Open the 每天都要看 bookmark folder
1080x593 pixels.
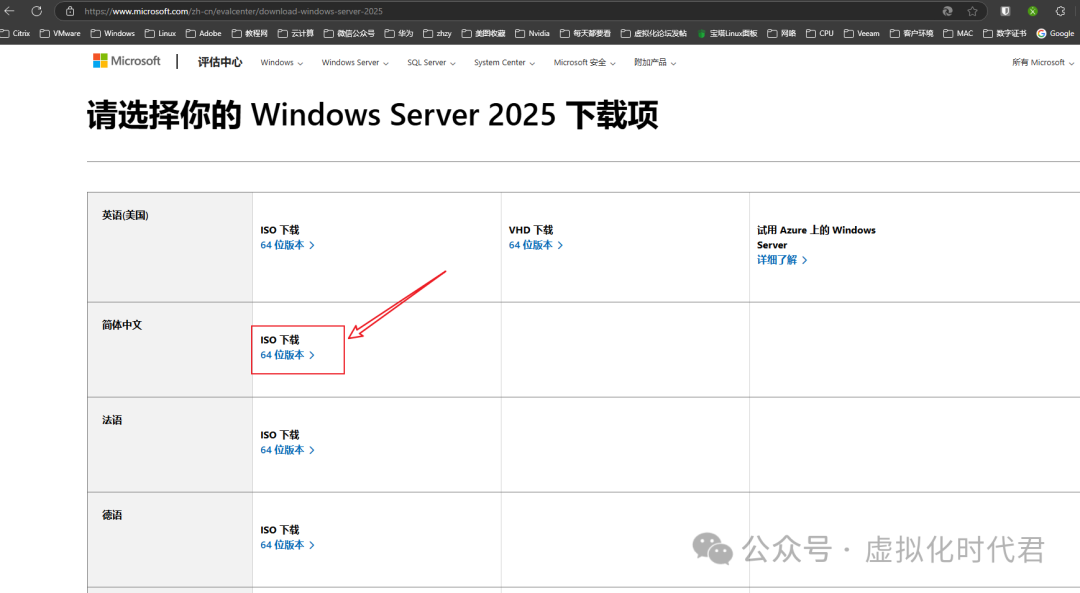[585, 33]
